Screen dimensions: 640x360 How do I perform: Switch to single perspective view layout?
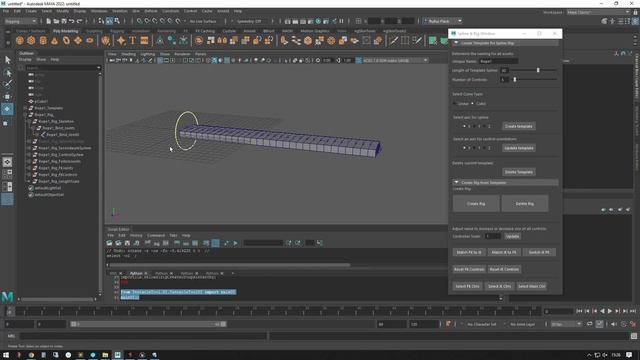pyautogui.click(x=7, y=162)
